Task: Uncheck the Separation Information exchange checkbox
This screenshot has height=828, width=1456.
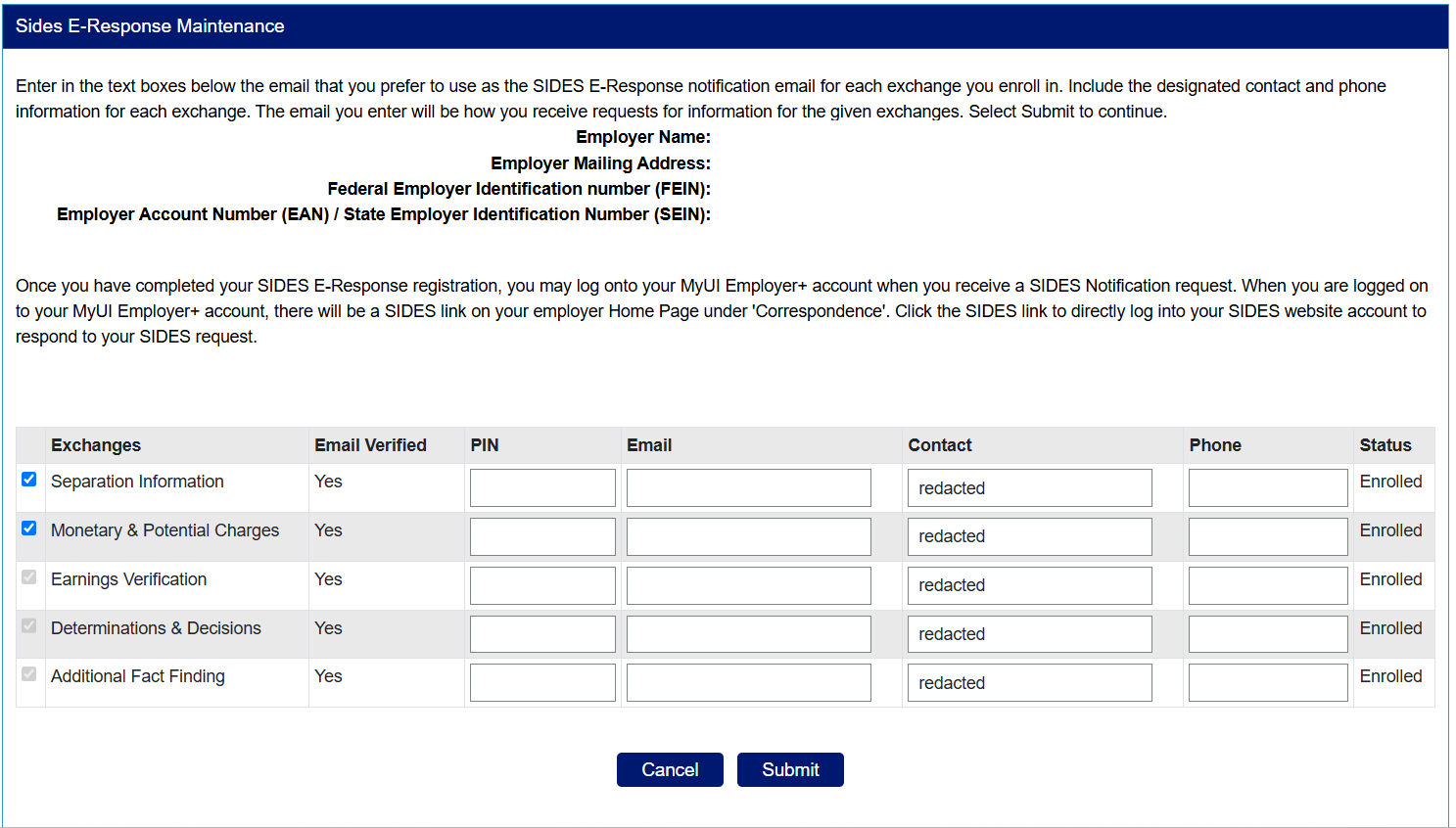Action: tap(29, 480)
